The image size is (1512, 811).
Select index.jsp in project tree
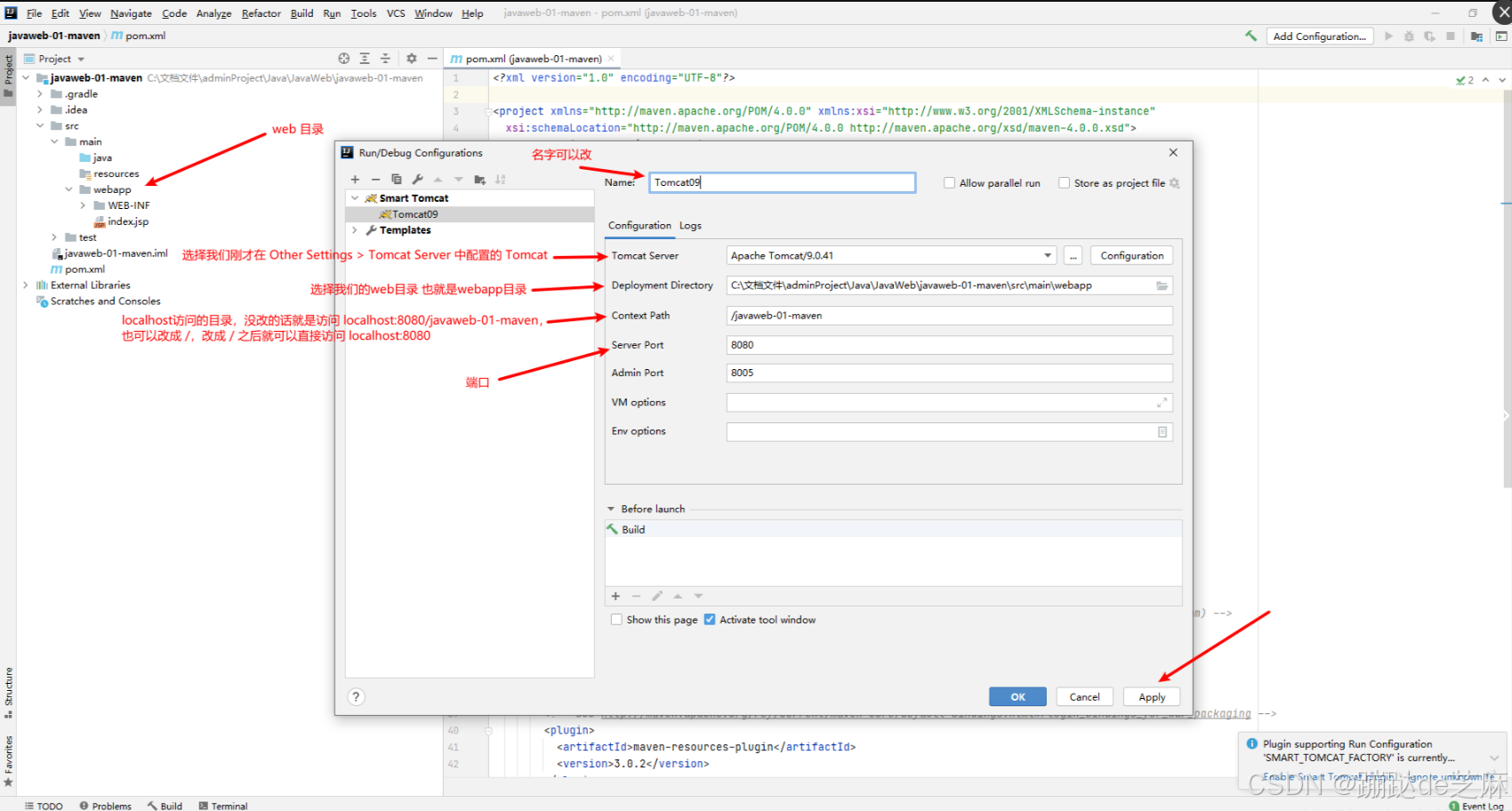(128, 221)
